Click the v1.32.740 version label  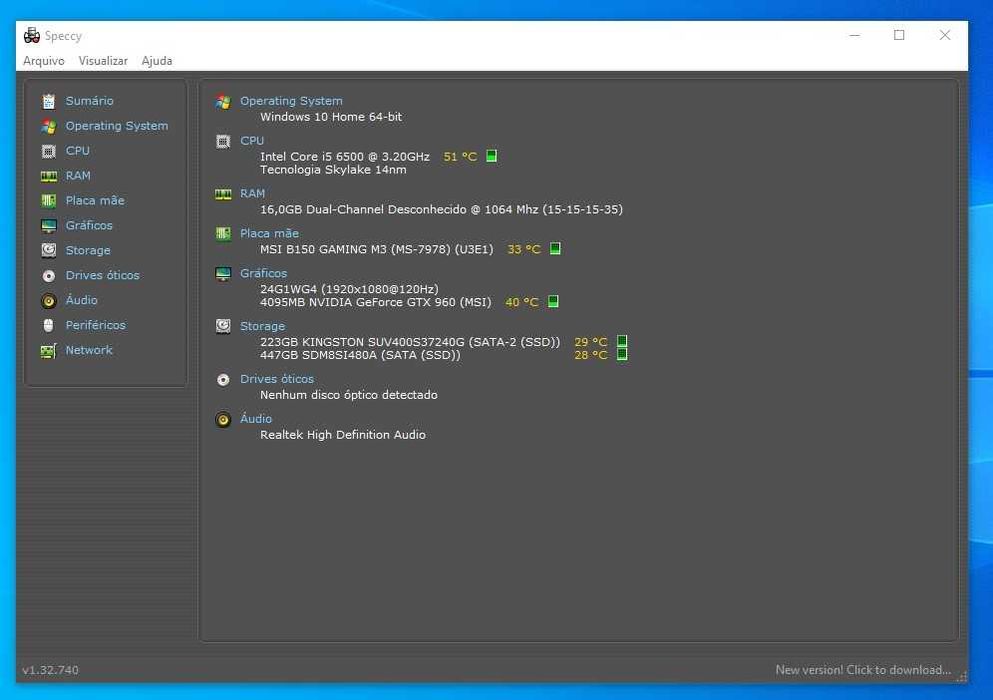coord(51,670)
